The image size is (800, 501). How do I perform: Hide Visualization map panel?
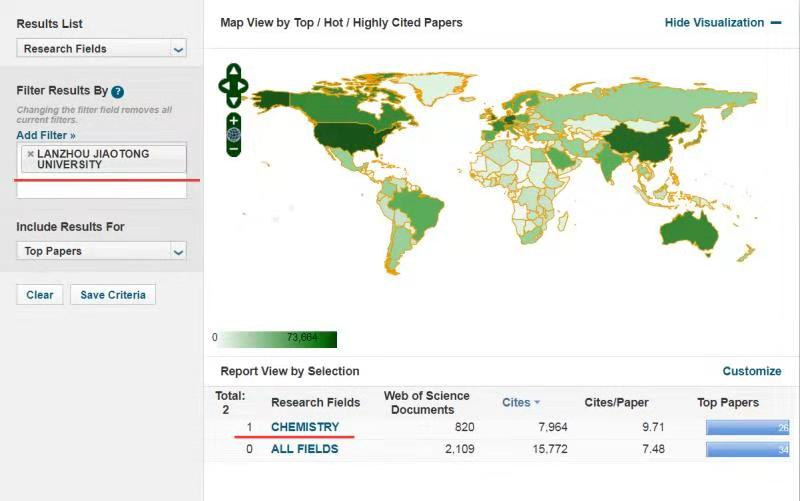tap(723, 22)
